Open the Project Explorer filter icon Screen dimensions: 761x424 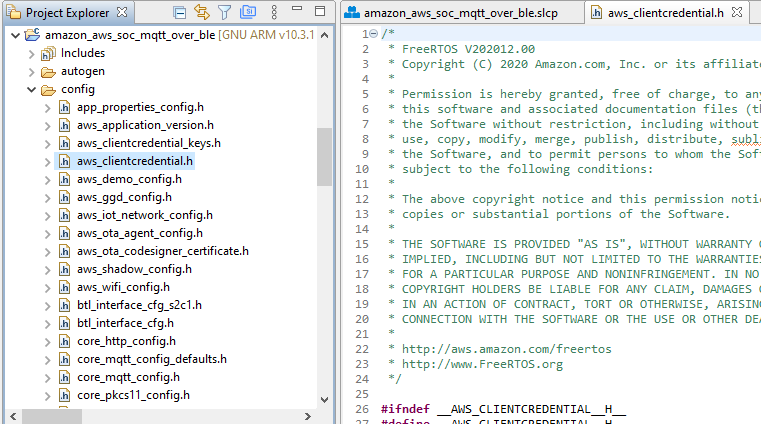tap(224, 13)
